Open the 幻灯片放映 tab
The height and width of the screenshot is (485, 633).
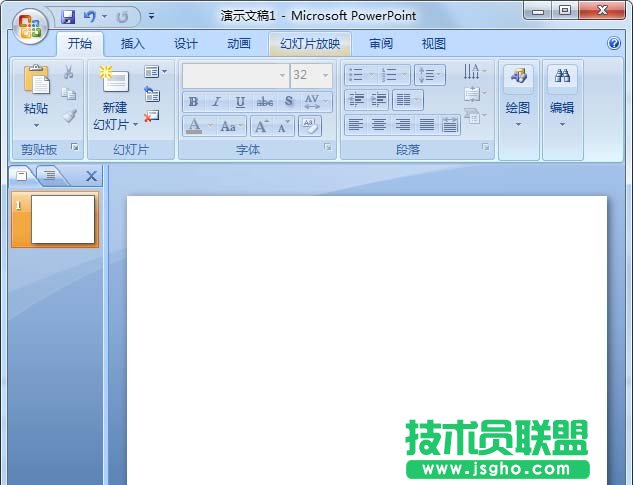point(310,44)
